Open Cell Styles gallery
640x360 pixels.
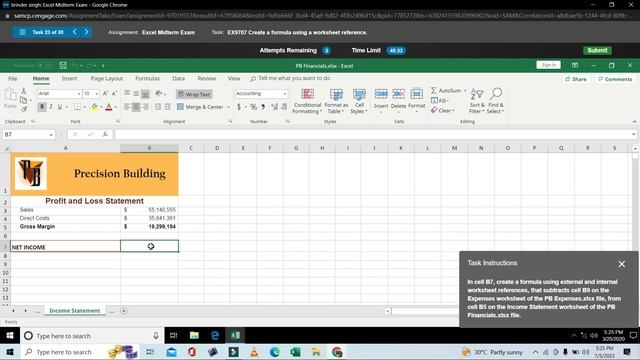pos(359,101)
